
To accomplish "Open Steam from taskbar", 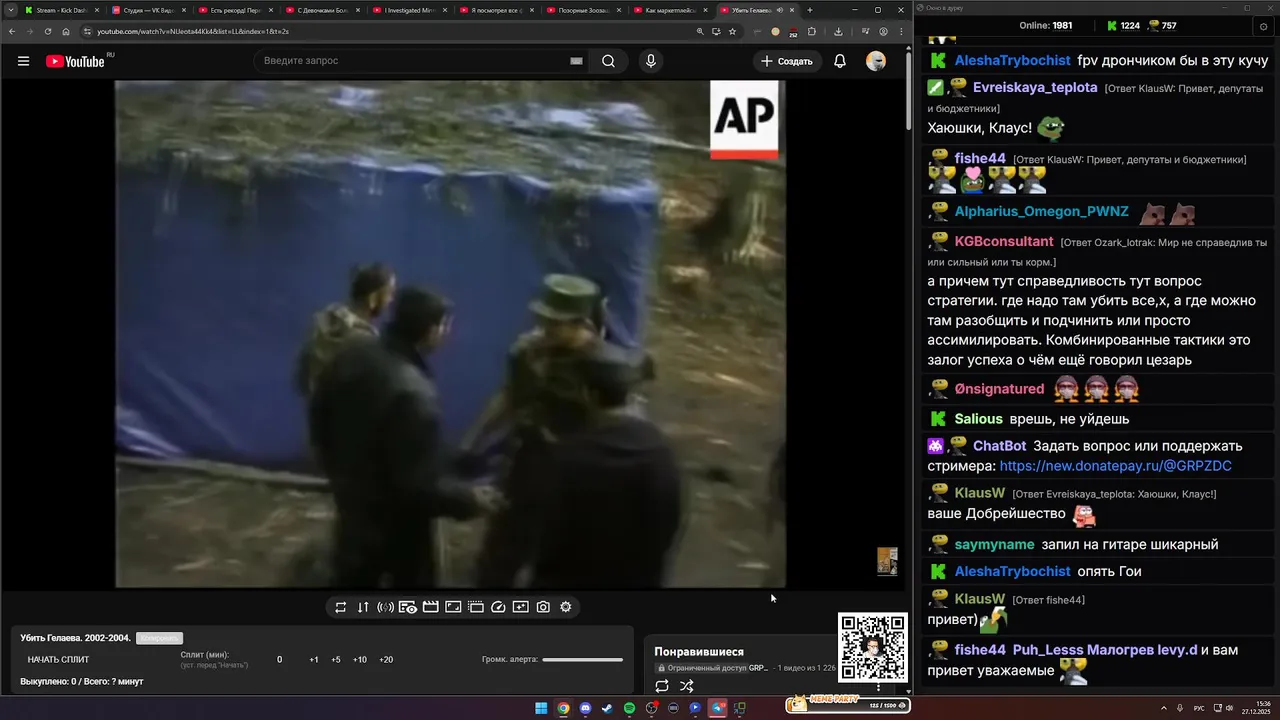I will coord(607,708).
